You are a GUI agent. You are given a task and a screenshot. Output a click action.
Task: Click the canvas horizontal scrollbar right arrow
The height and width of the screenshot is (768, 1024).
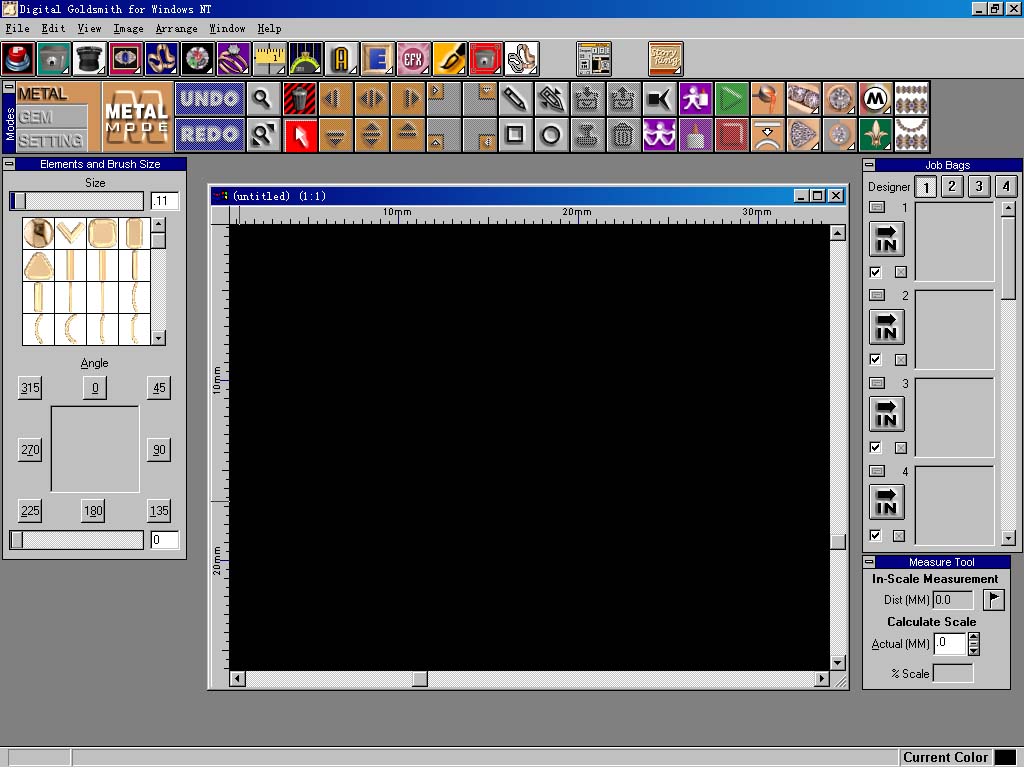click(822, 679)
